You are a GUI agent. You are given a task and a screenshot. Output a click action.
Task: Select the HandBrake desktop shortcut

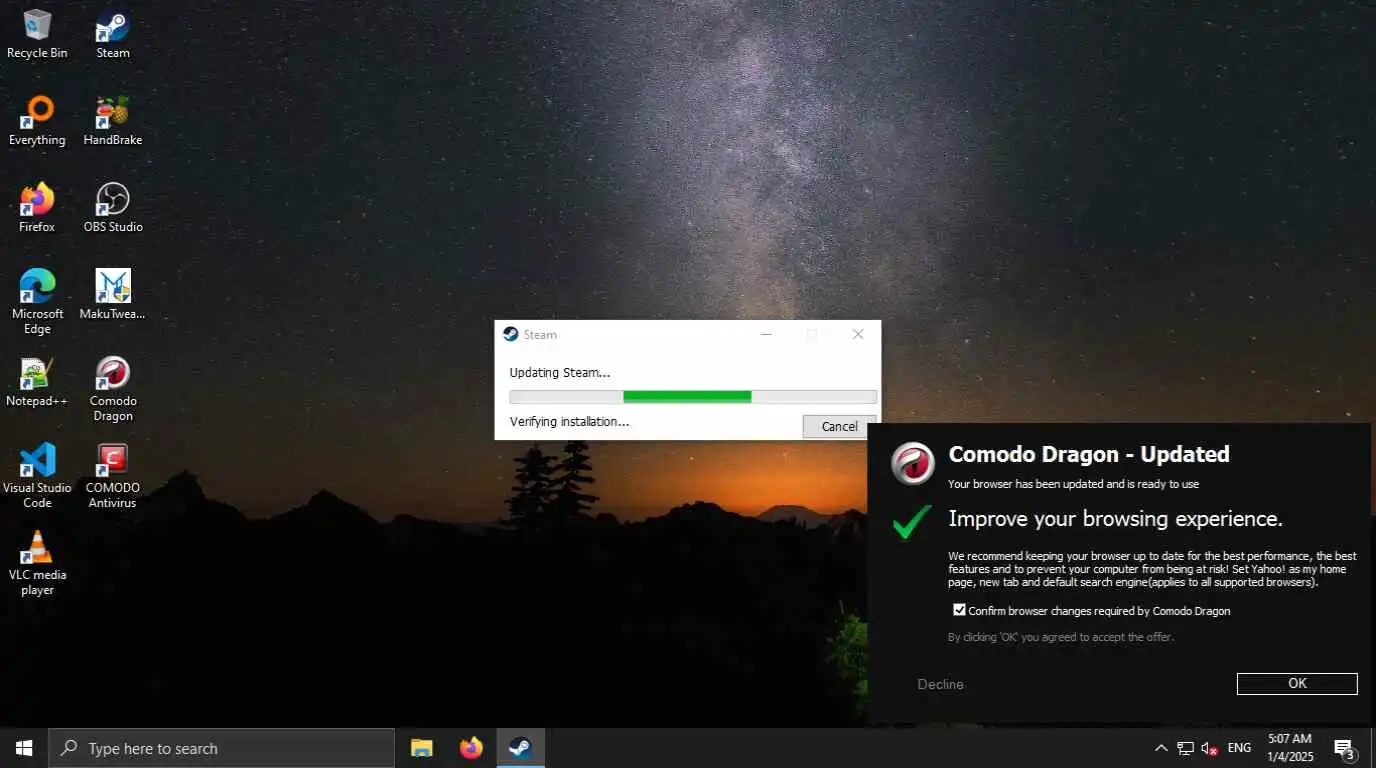[113, 121]
